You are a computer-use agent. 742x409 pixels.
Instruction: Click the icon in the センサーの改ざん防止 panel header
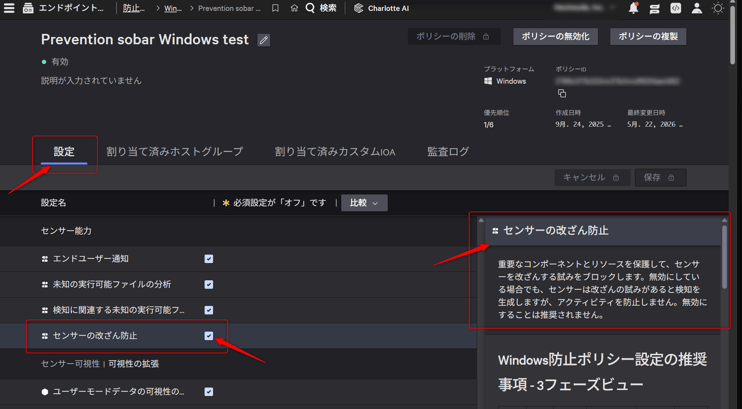[495, 231]
